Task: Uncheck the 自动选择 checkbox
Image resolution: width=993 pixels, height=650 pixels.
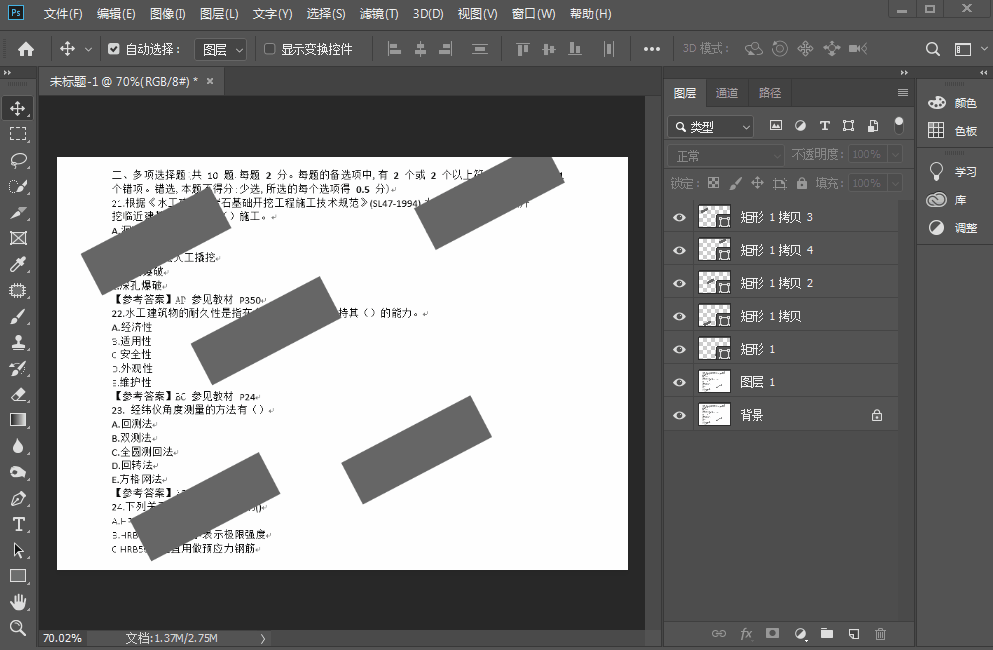Action: click(x=113, y=49)
